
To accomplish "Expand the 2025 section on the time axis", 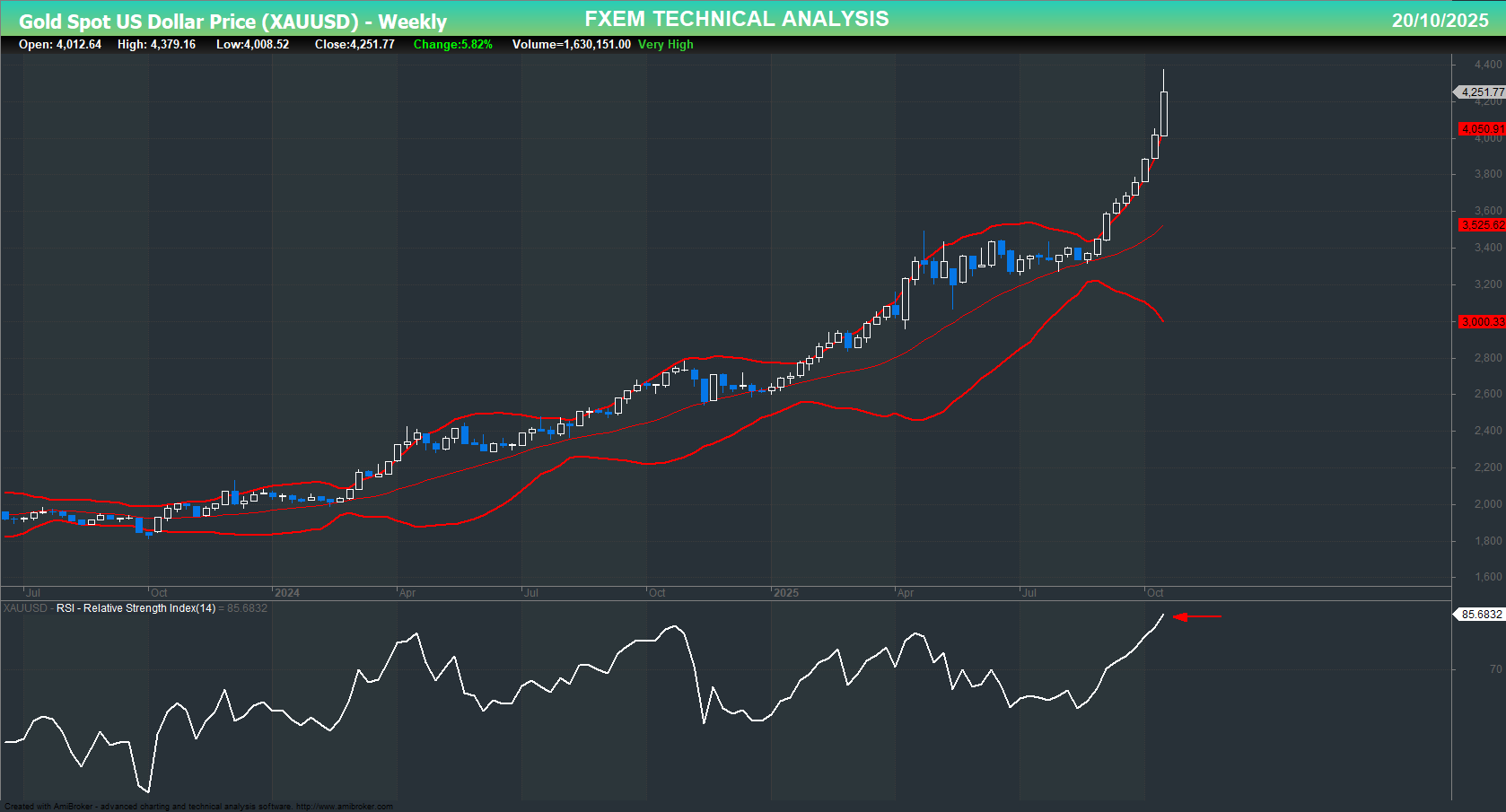I will (x=788, y=592).
